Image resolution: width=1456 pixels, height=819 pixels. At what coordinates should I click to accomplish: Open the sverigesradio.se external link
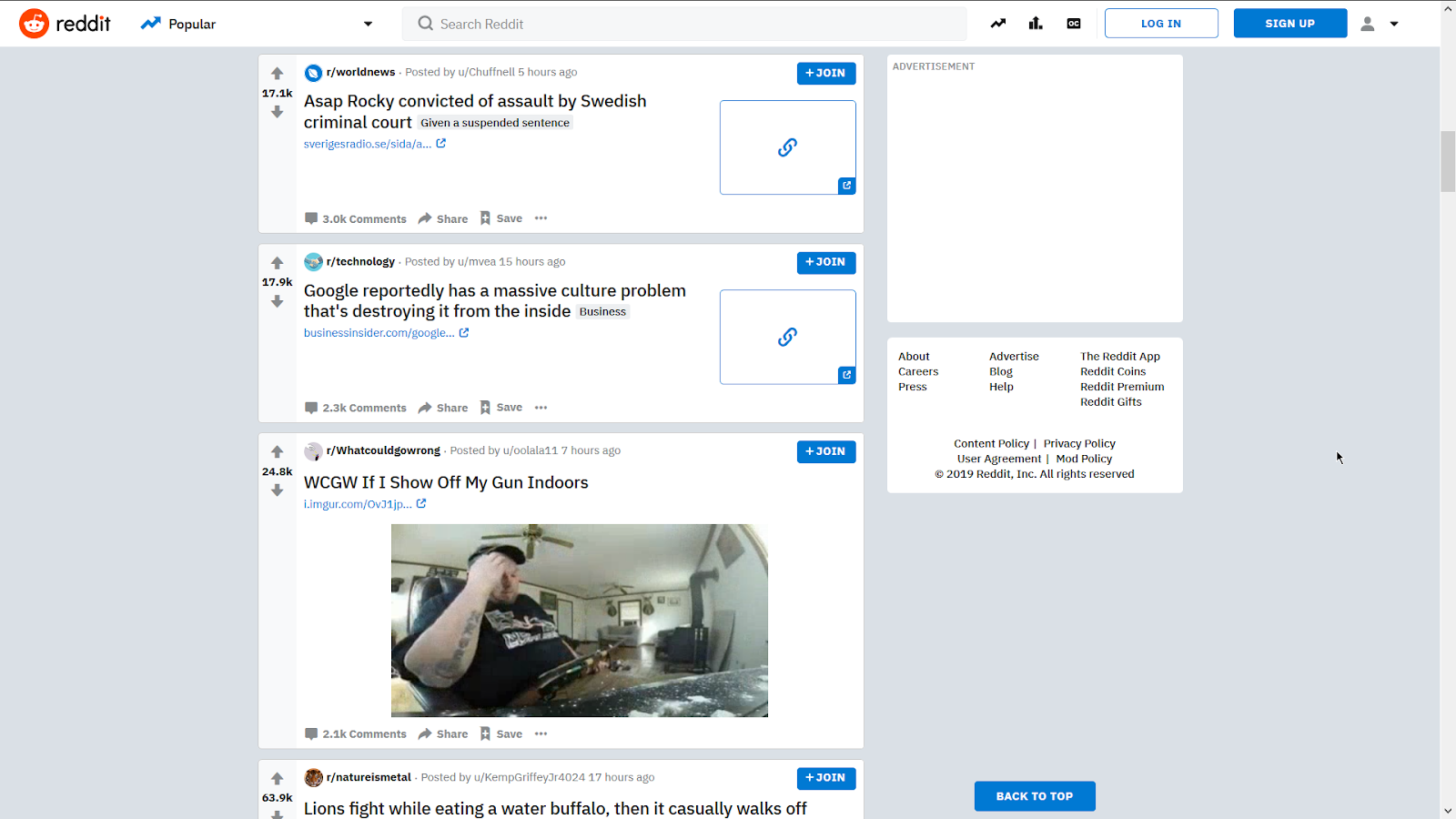(x=375, y=144)
